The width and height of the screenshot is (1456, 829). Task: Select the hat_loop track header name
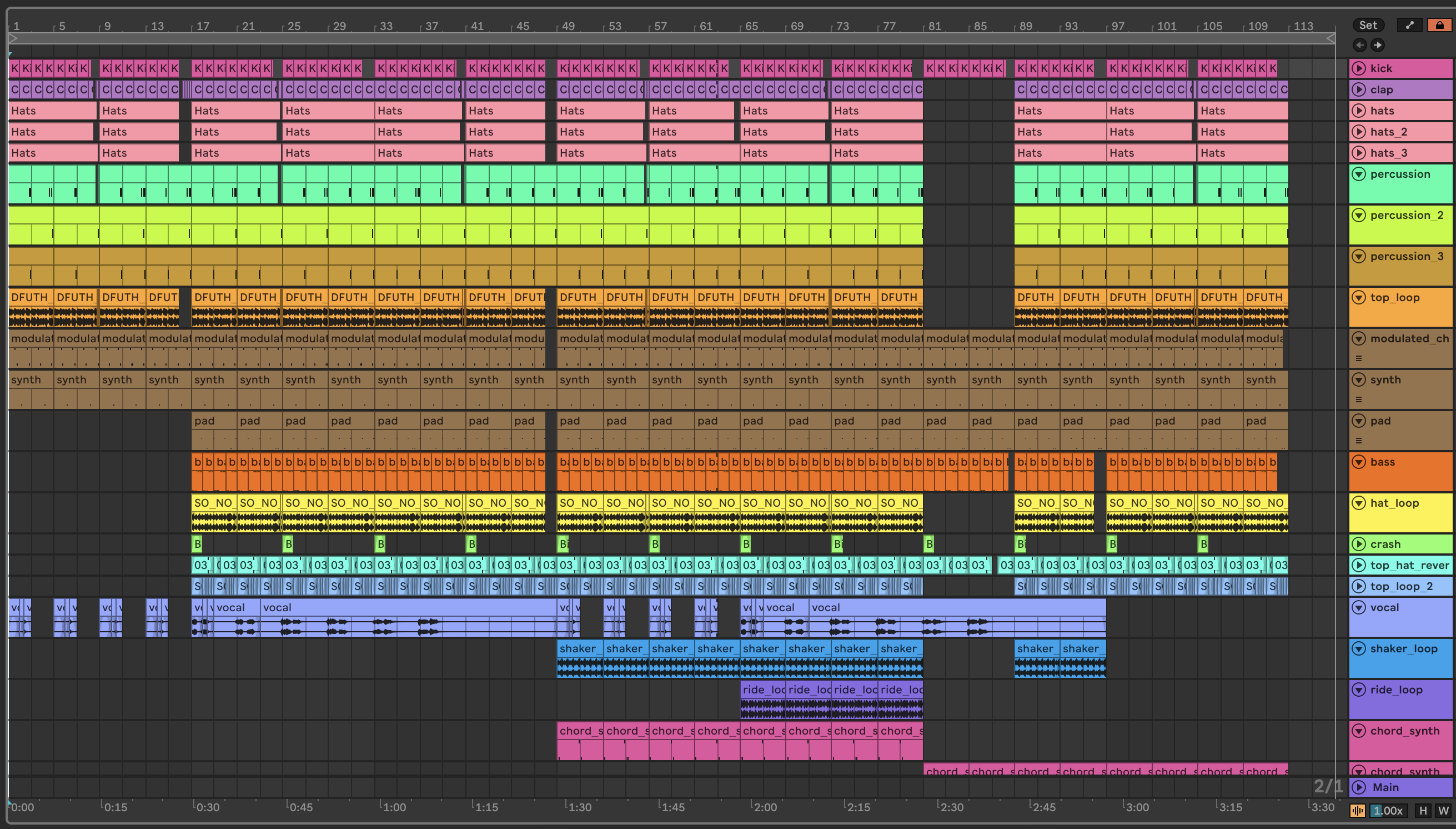[1394, 503]
